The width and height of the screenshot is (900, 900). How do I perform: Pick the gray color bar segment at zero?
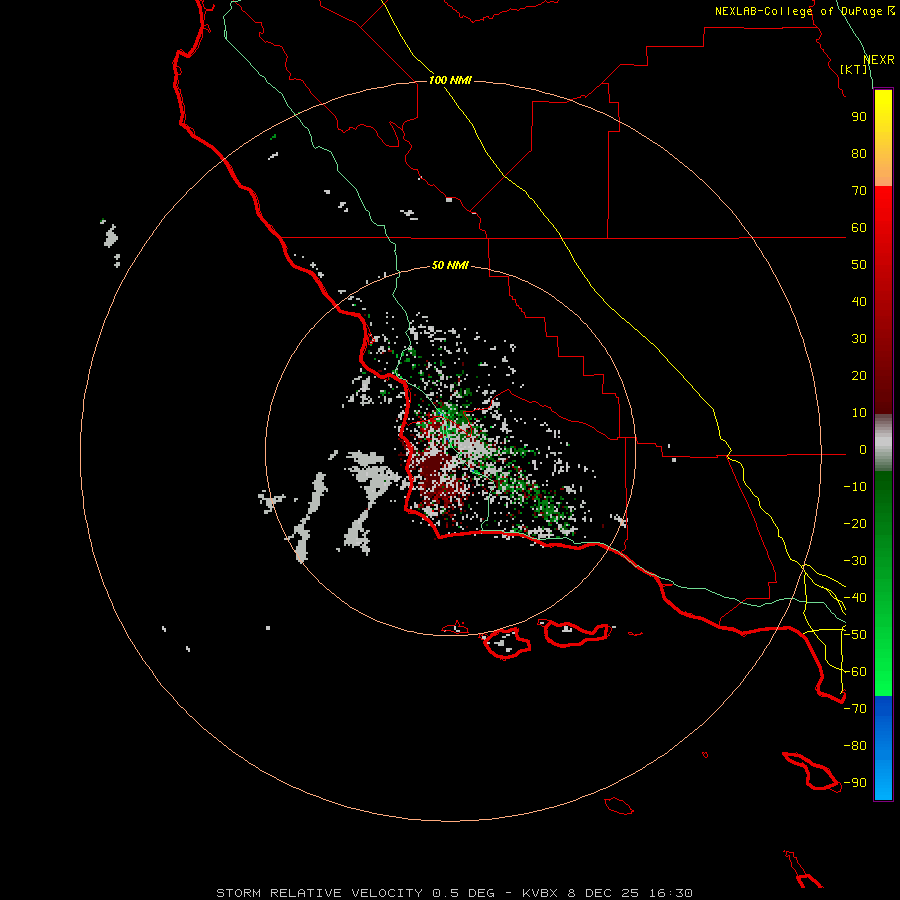(x=883, y=443)
